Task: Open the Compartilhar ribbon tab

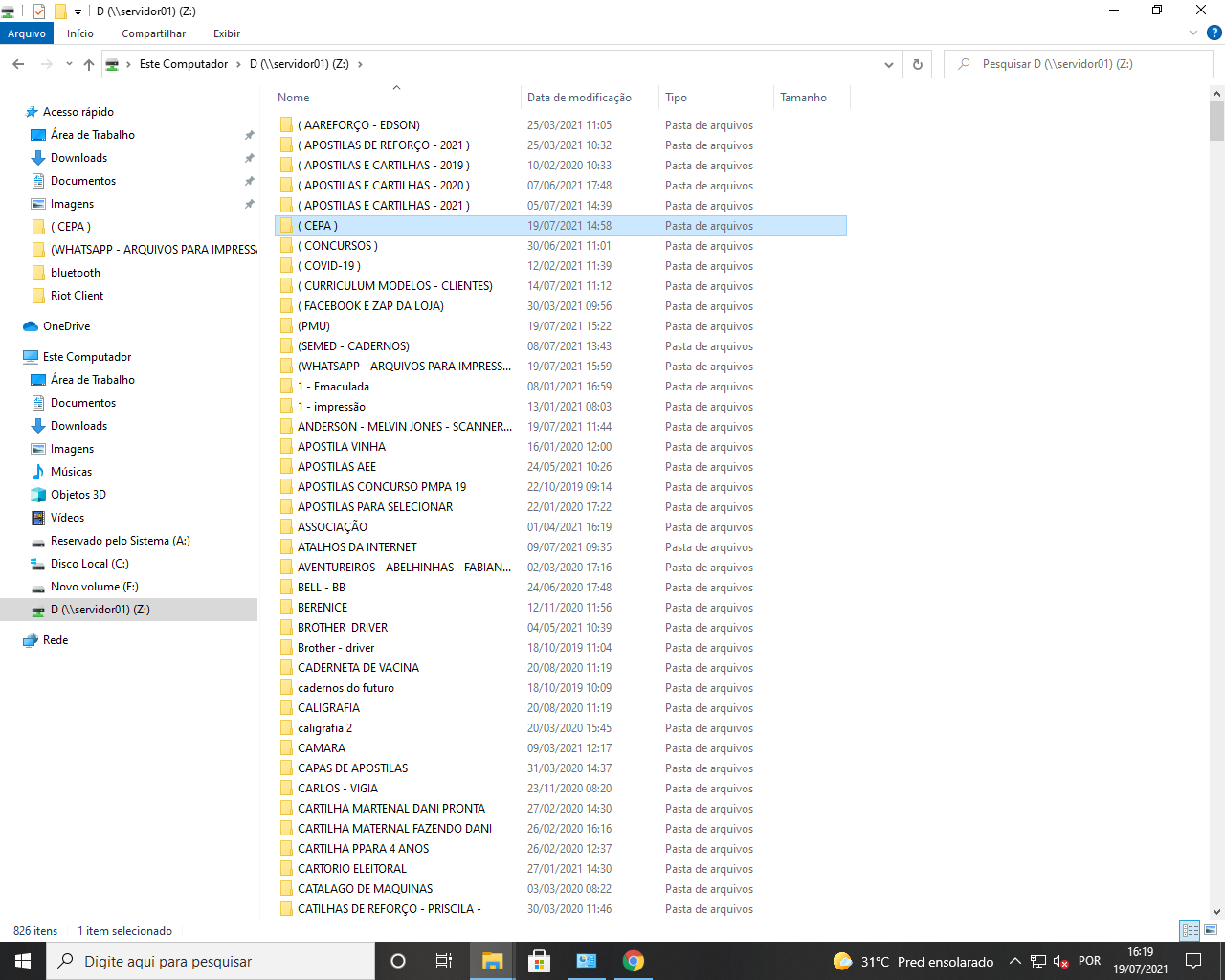Action: tap(153, 33)
